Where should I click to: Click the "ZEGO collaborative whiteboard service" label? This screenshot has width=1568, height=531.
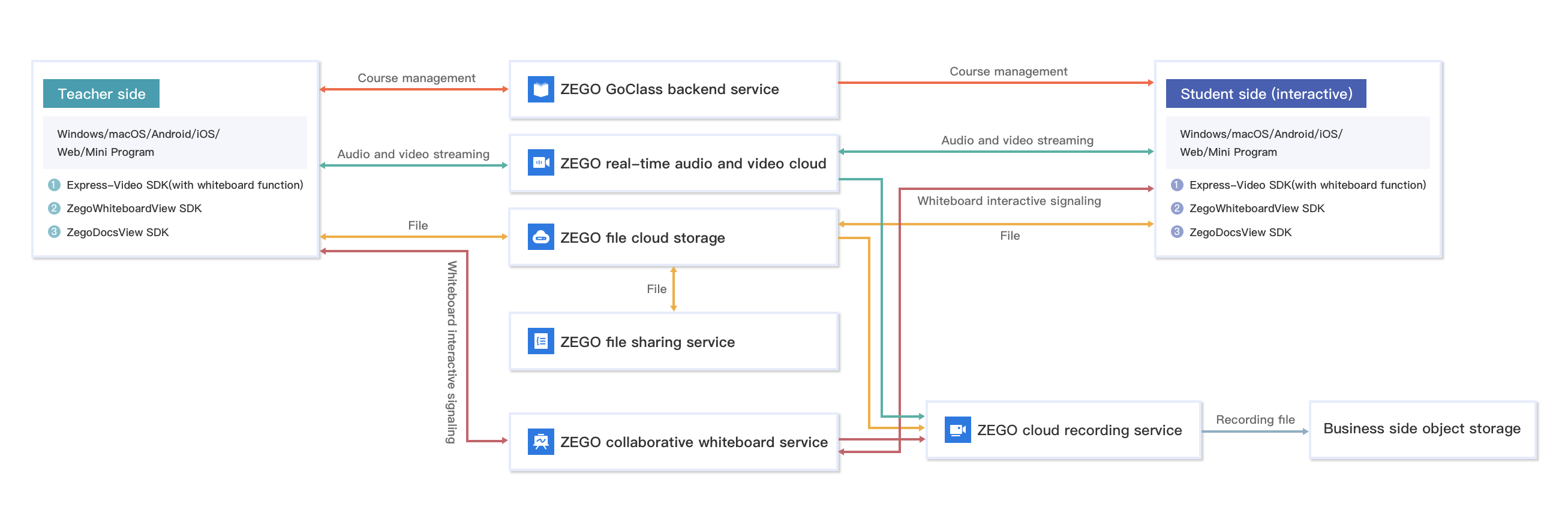pyautogui.click(x=694, y=442)
